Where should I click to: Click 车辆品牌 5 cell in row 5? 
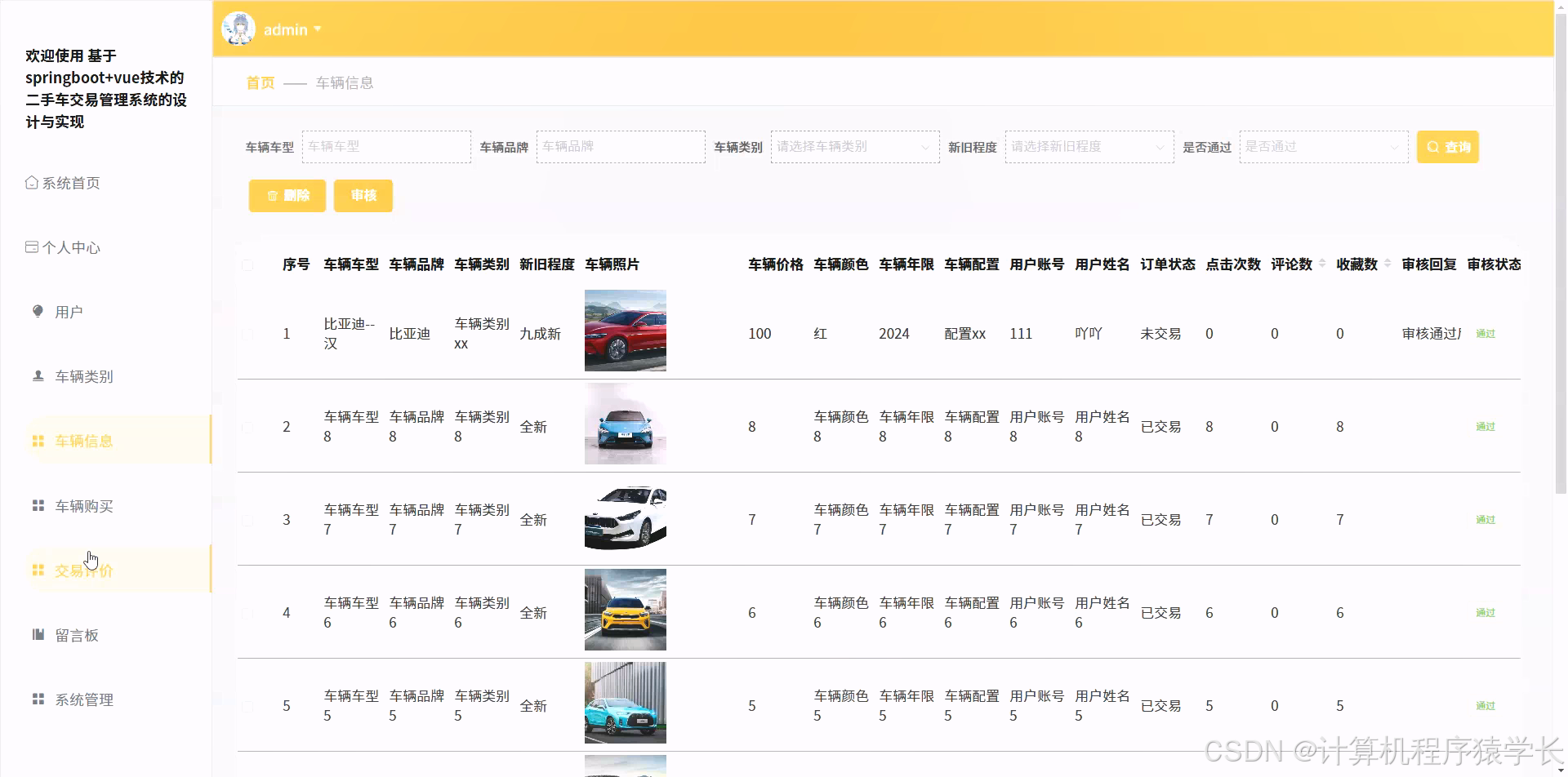tap(416, 706)
